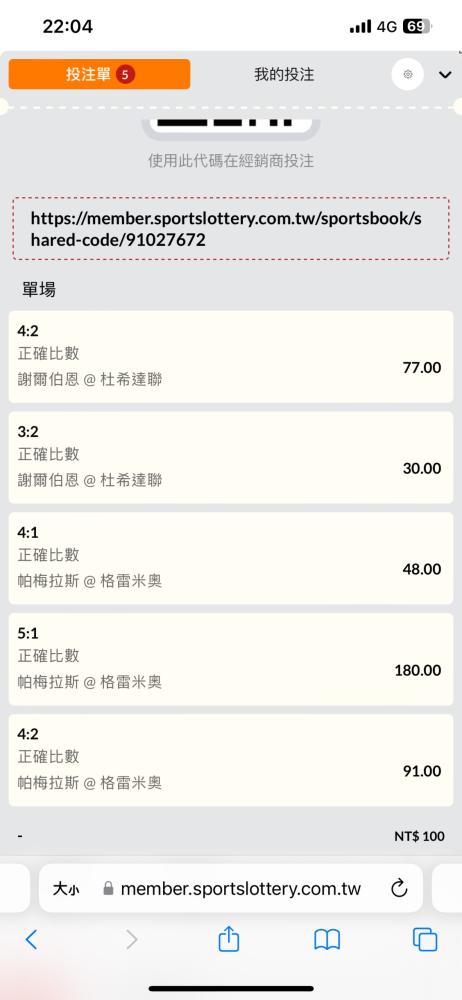The image size is (462, 1000).
Task: Tap the lock icon in the address bar
Action: (108, 888)
